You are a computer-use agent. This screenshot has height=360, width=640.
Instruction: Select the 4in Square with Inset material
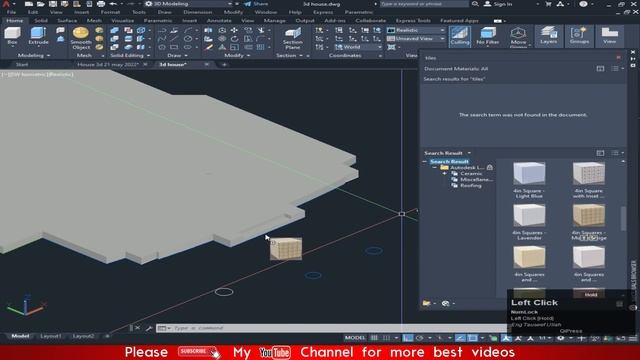click(588, 180)
